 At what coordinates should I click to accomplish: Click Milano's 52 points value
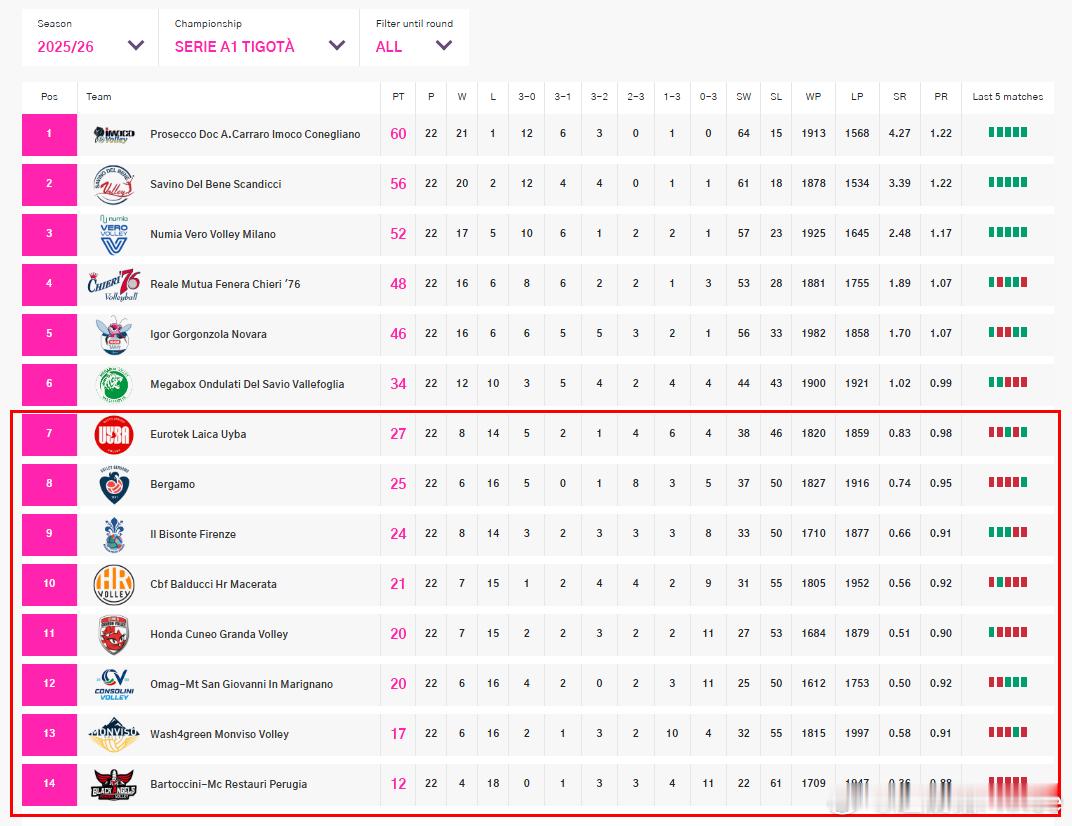point(398,234)
